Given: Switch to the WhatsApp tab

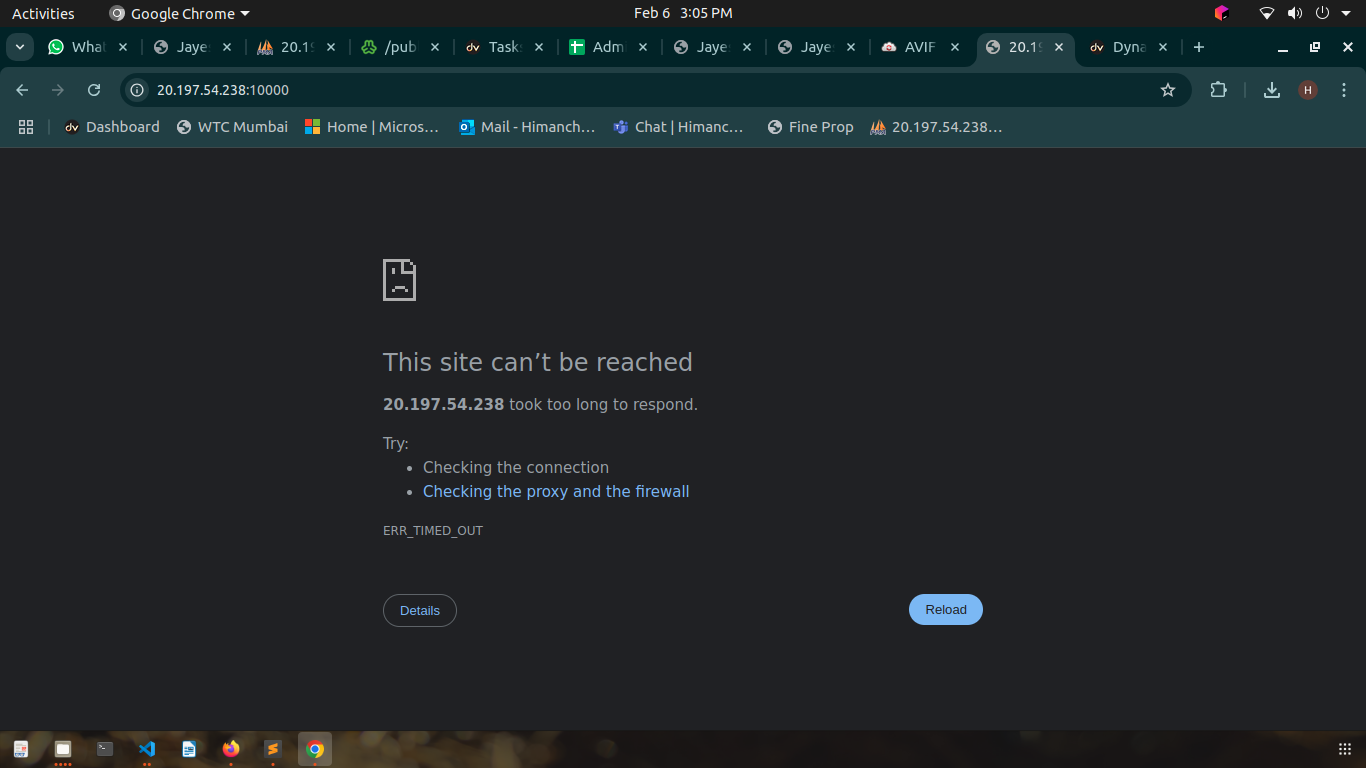Looking at the screenshot, I should point(78,47).
